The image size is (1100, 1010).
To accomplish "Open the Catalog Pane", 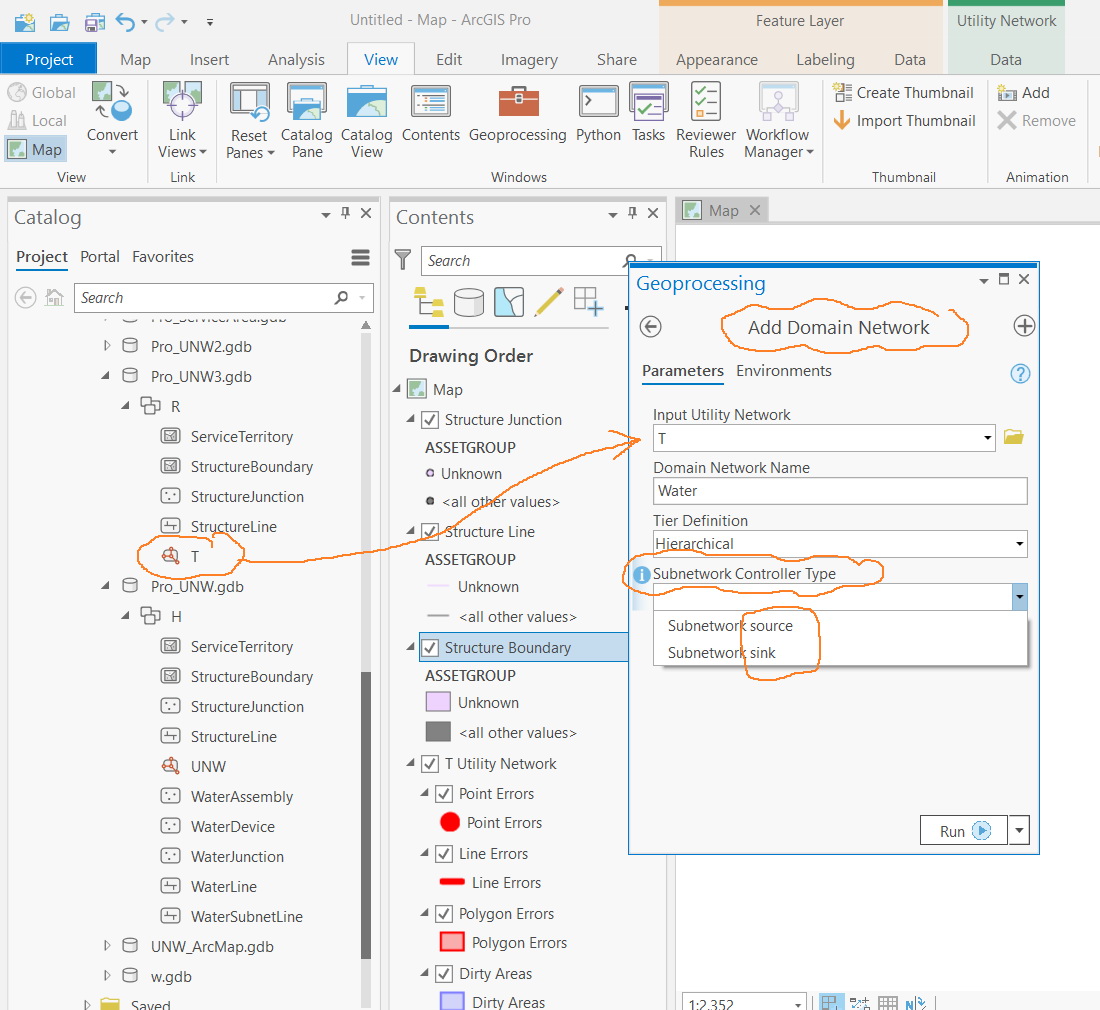I will pyautogui.click(x=307, y=121).
